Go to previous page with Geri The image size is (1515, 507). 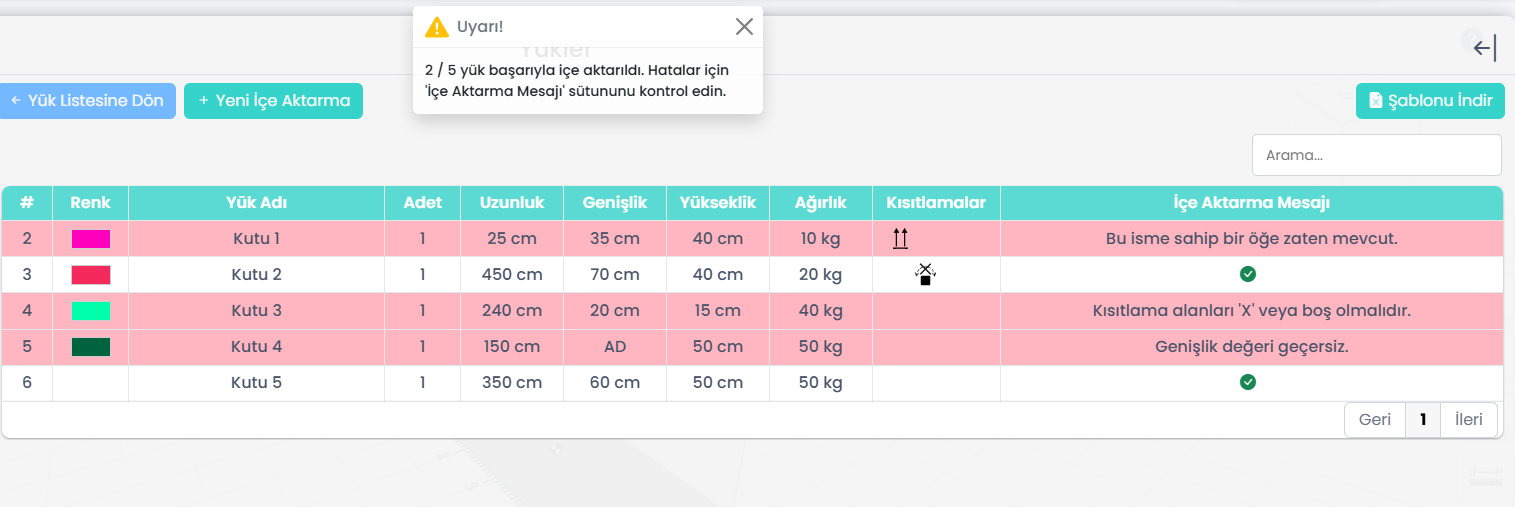tap(1374, 420)
